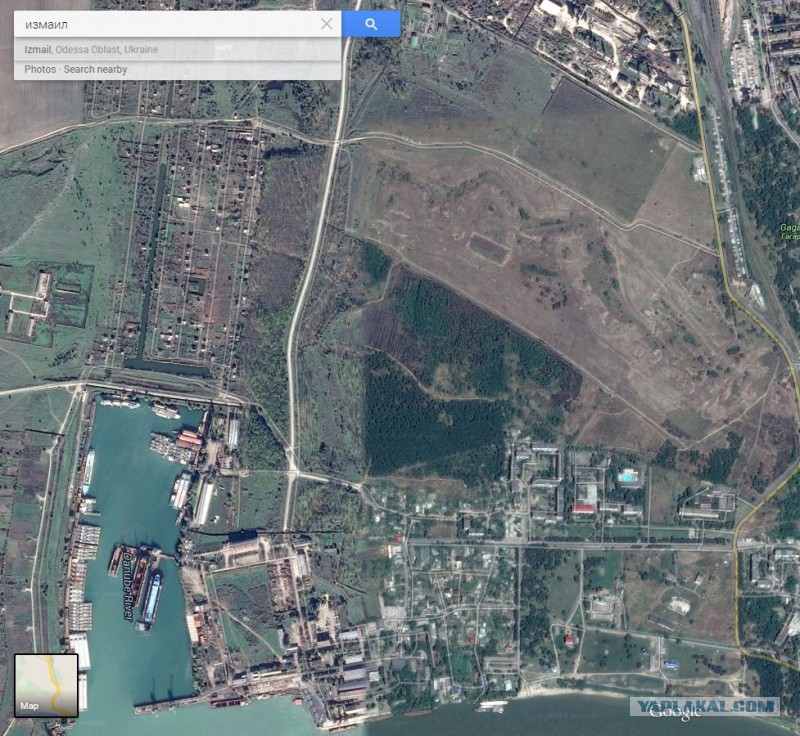Viewport: 800px width, 736px height.
Task: Switch to Map view using the thumbnail
Action: (x=46, y=686)
